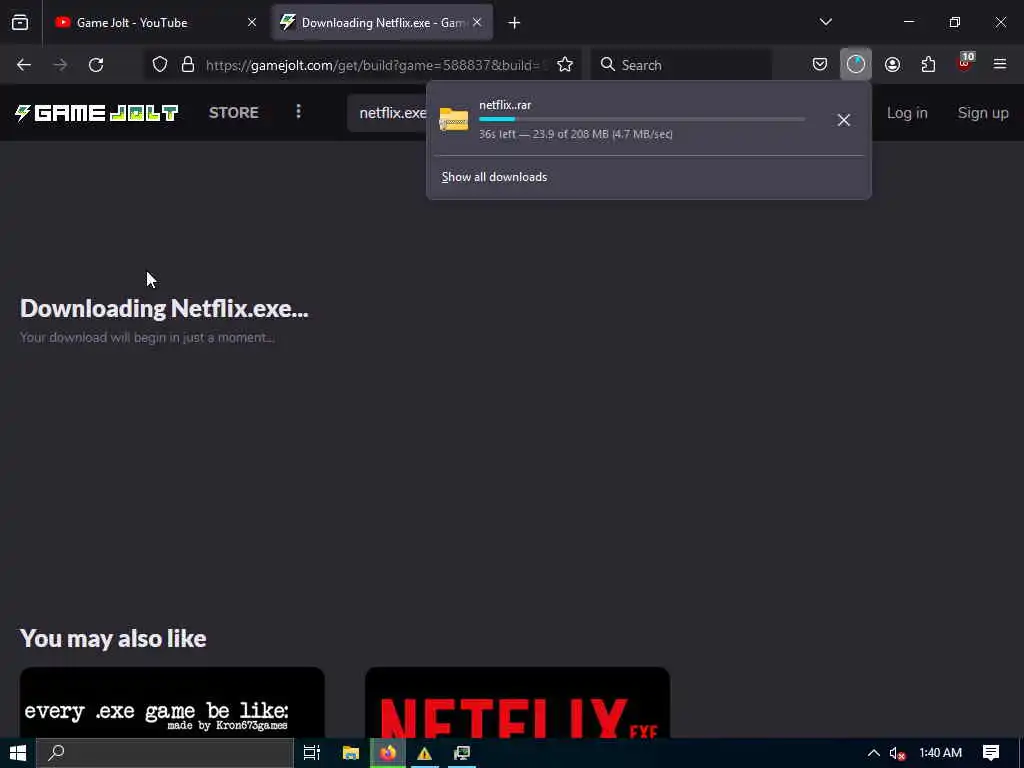The image size is (1024, 768).
Task: Open Firefox account icon
Action: coord(892,65)
